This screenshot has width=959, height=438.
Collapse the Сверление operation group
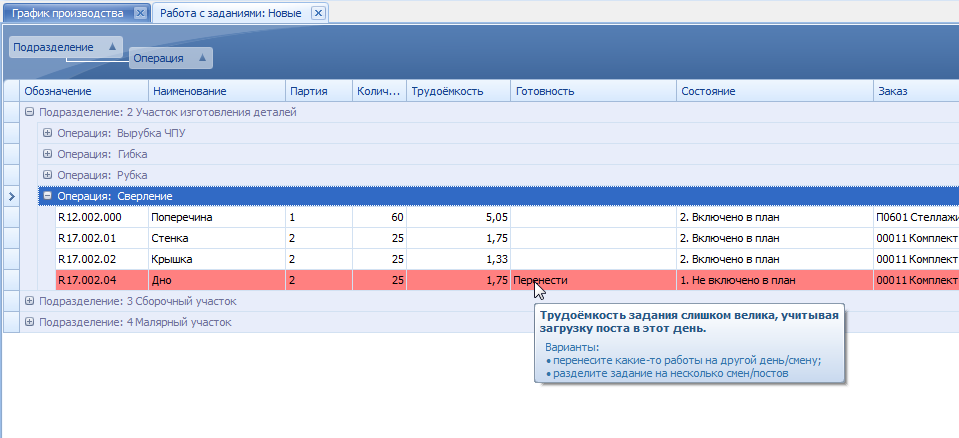(47, 196)
